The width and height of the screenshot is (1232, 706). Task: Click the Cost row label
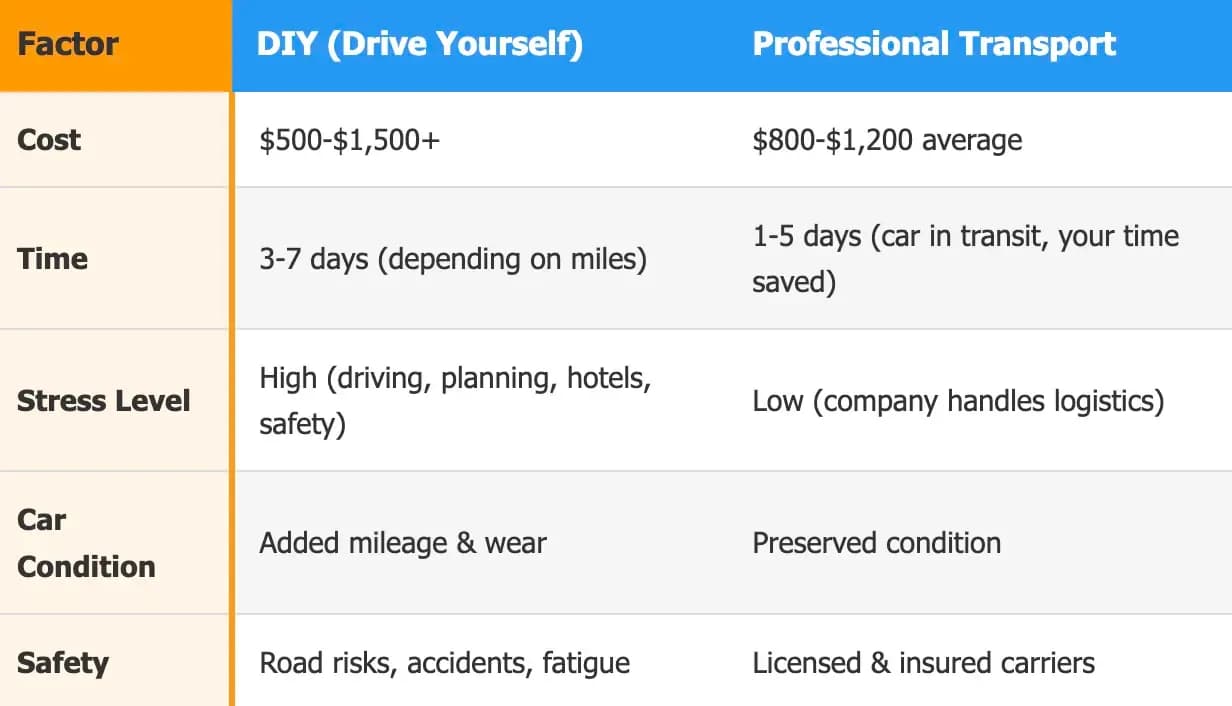click(x=49, y=139)
